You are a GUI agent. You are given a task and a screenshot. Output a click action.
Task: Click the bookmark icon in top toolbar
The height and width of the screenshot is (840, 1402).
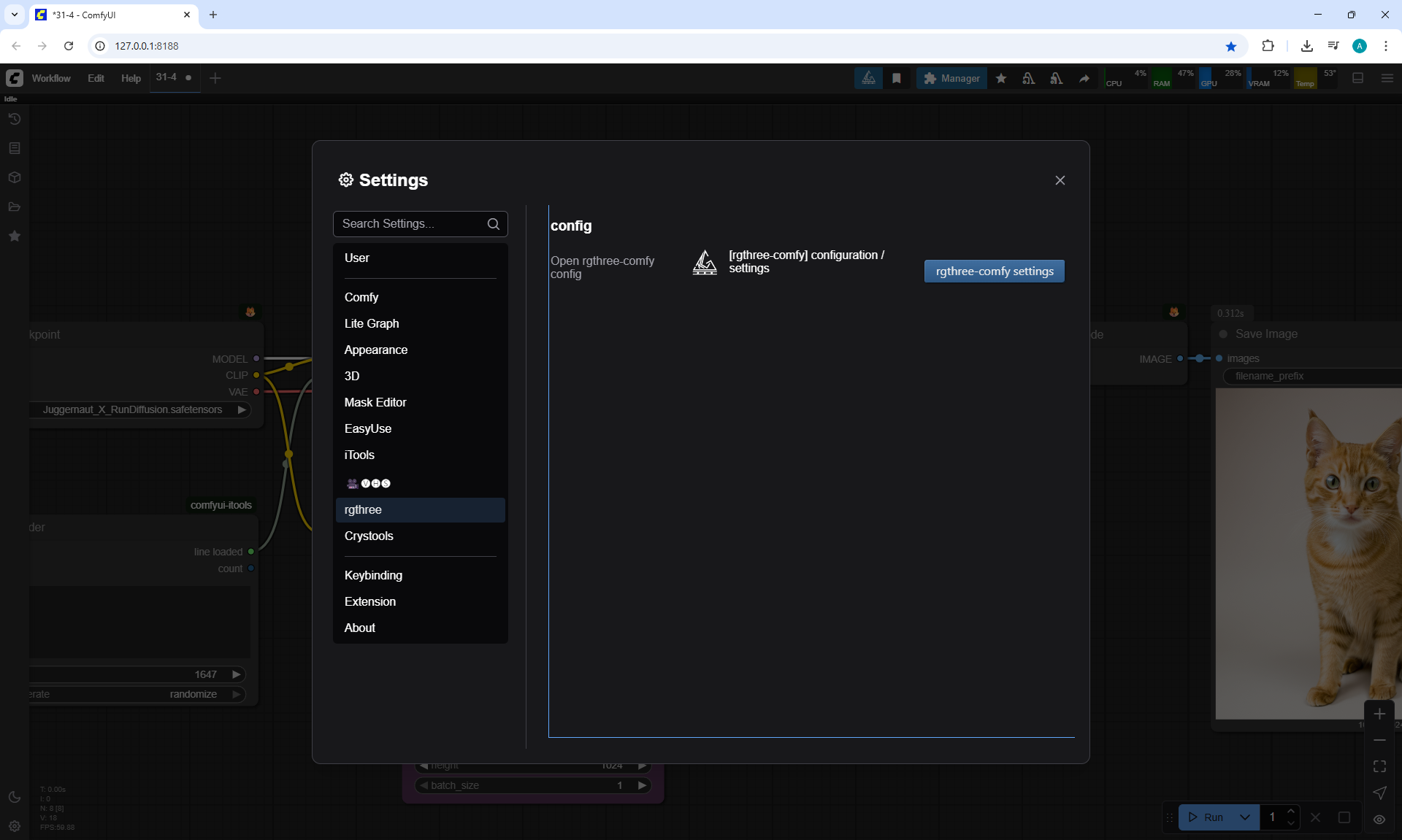897,78
